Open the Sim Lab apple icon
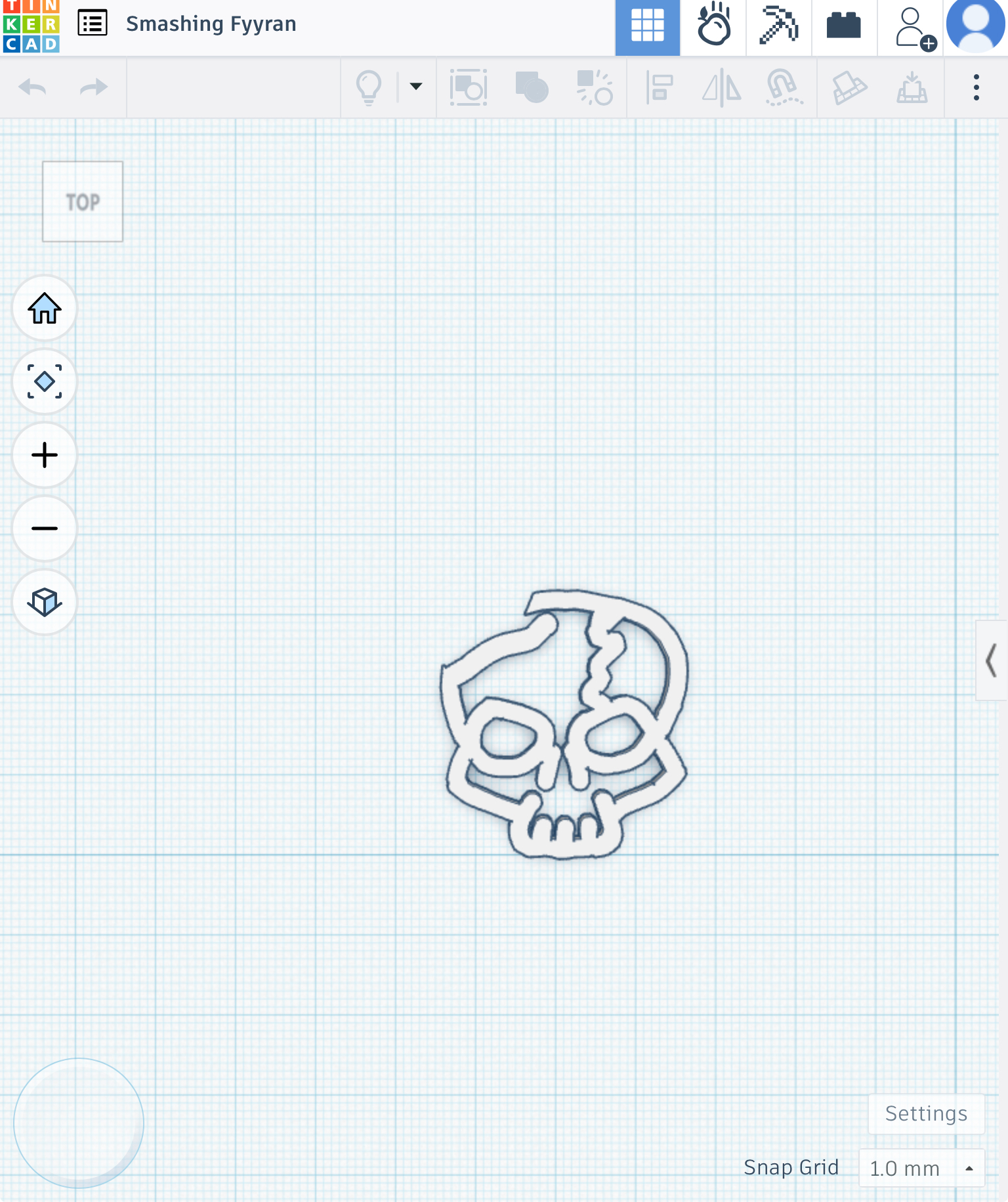 pos(714,25)
